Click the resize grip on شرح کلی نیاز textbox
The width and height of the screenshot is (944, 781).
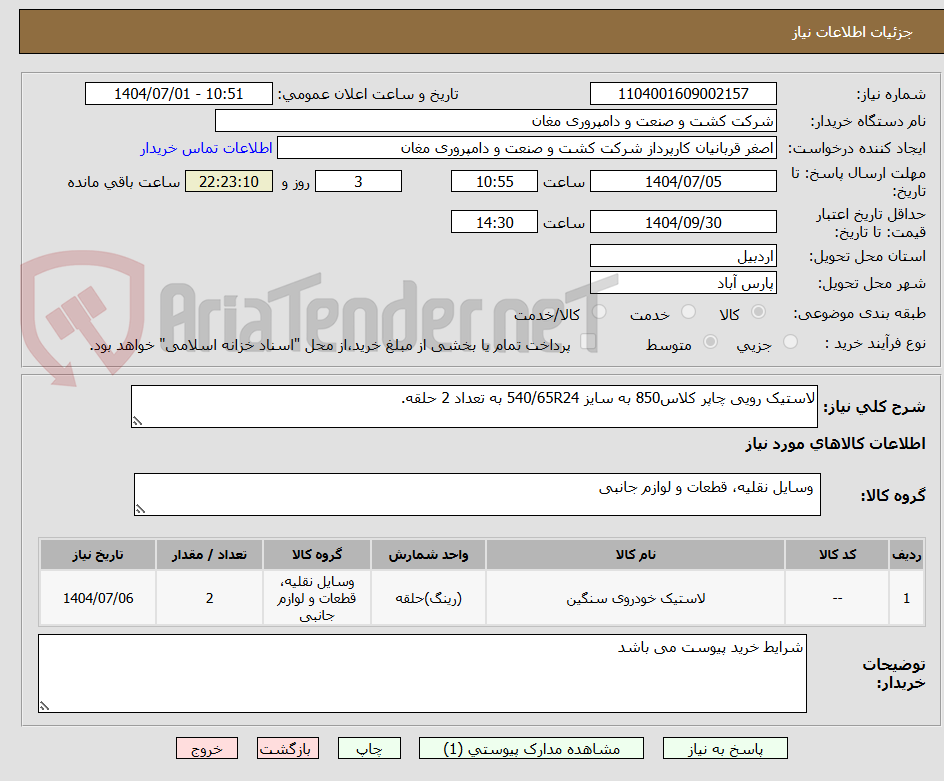[x=139, y=421]
